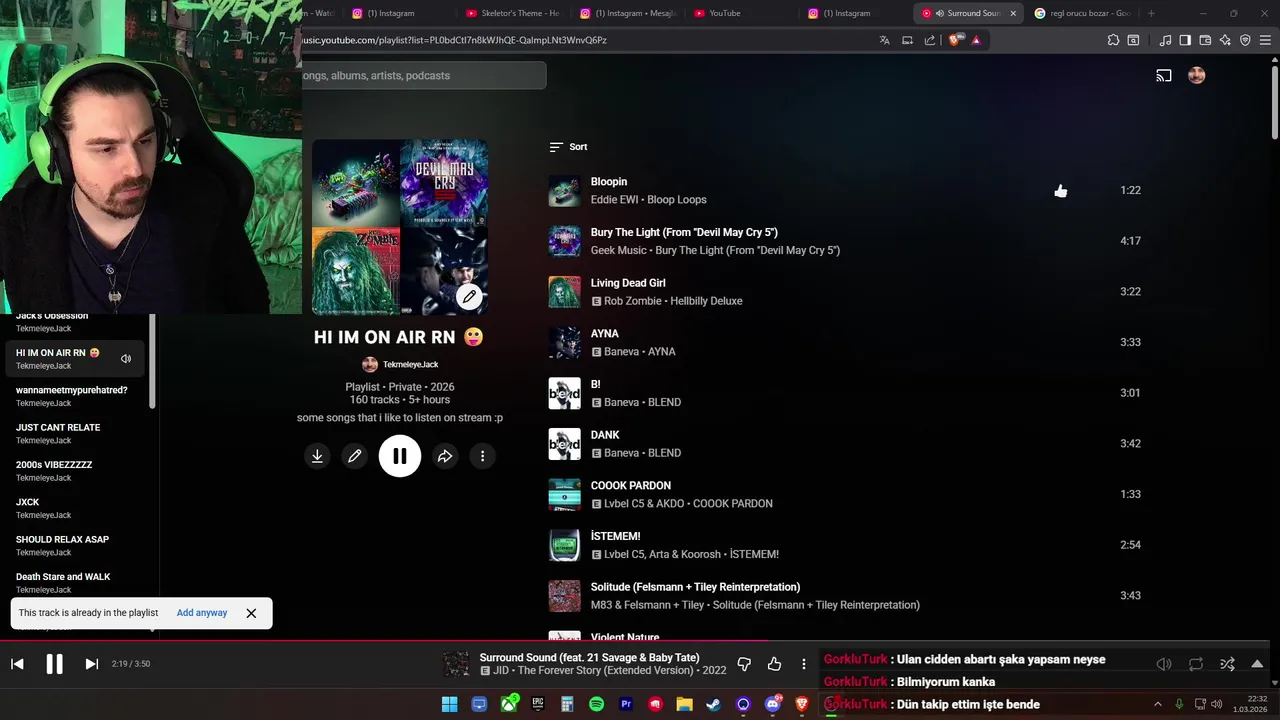The image size is (1280, 720).
Task: Open Brave Wallet icon in toolbar
Action: 1205,40
